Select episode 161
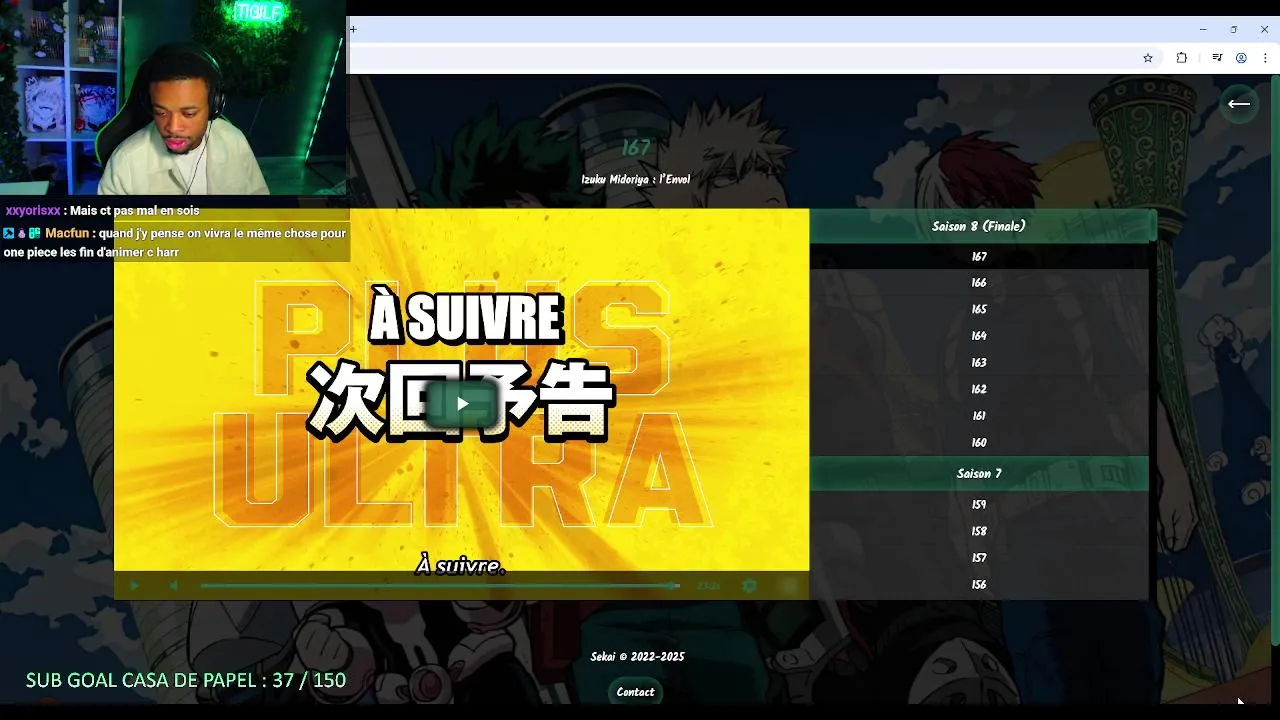This screenshot has height=720, width=1280. [979, 416]
